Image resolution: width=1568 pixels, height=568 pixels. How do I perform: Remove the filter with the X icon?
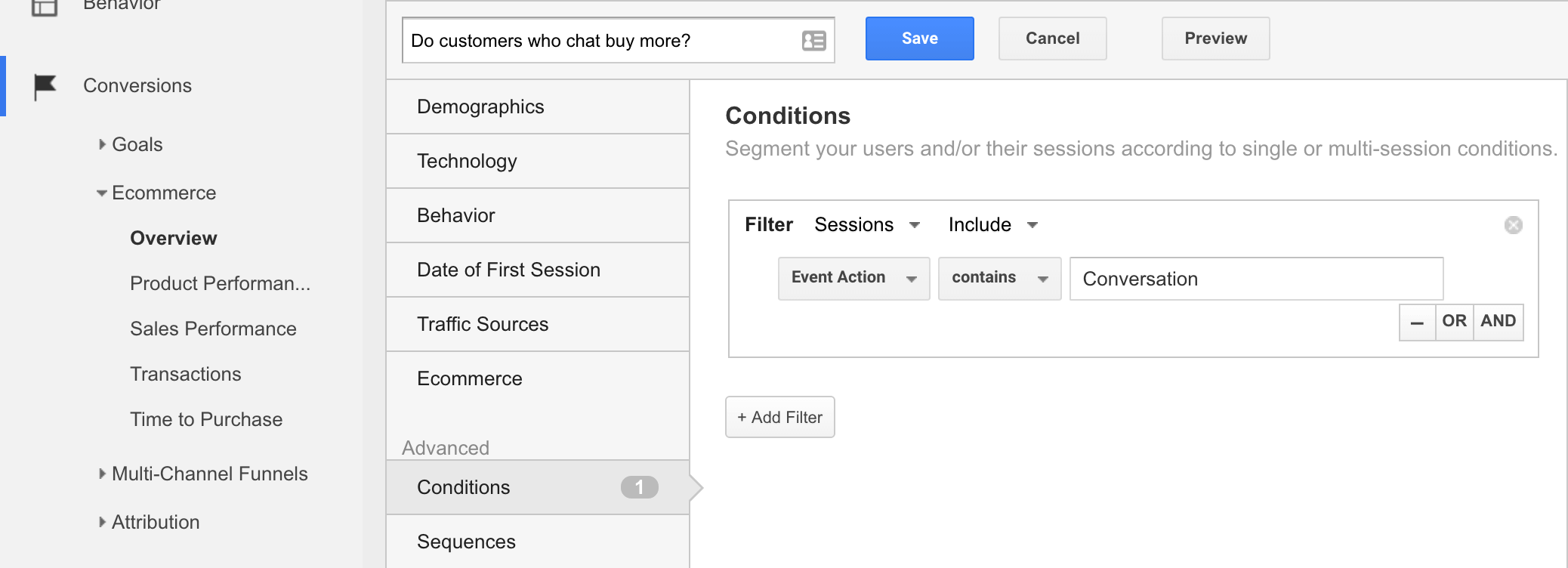[1513, 225]
